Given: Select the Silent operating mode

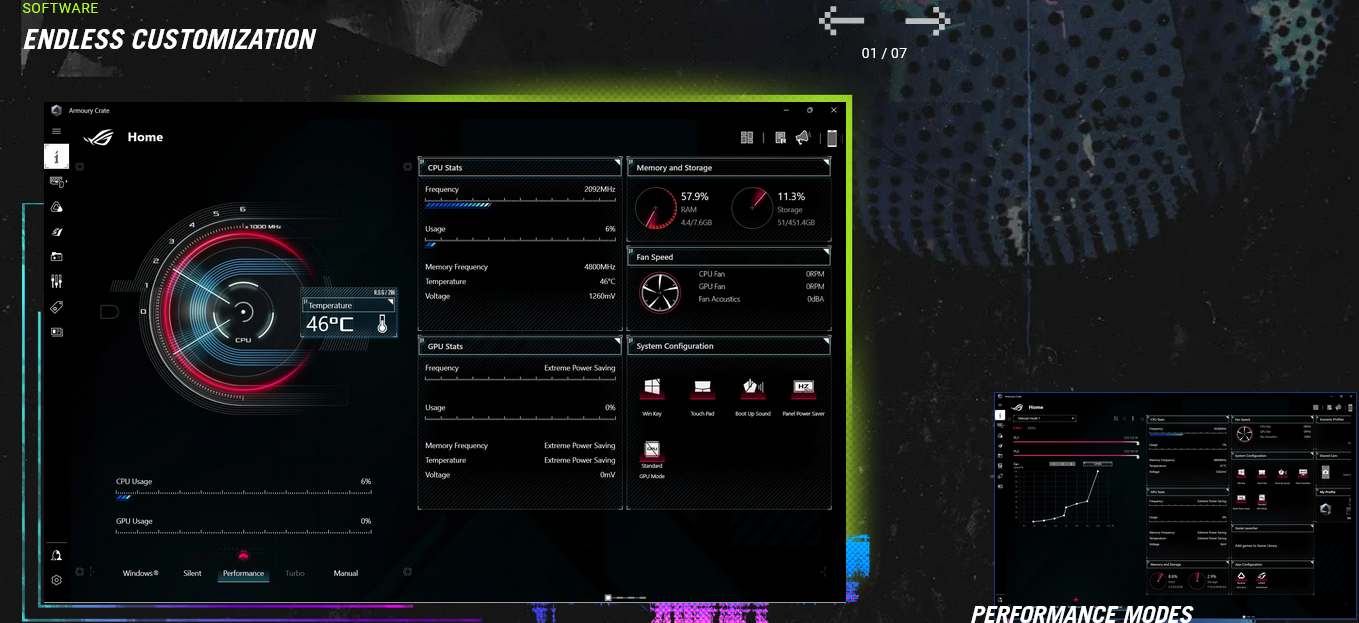Looking at the screenshot, I should click(192, 573).
